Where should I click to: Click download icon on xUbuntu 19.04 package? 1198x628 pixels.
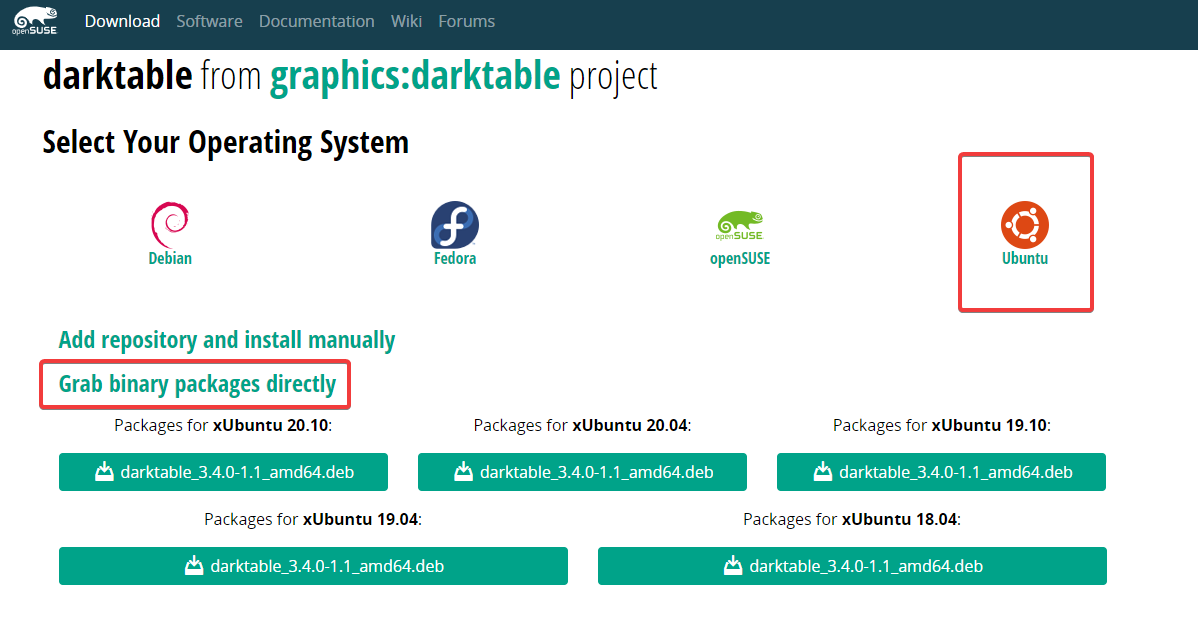point(194,565)
